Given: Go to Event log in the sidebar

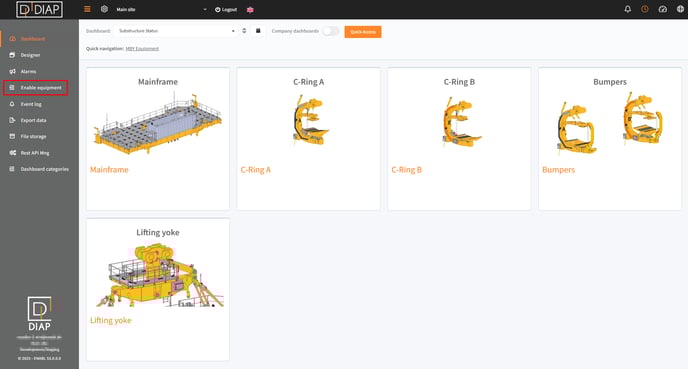Looking at the screenshot, I should tap(31, 104).
